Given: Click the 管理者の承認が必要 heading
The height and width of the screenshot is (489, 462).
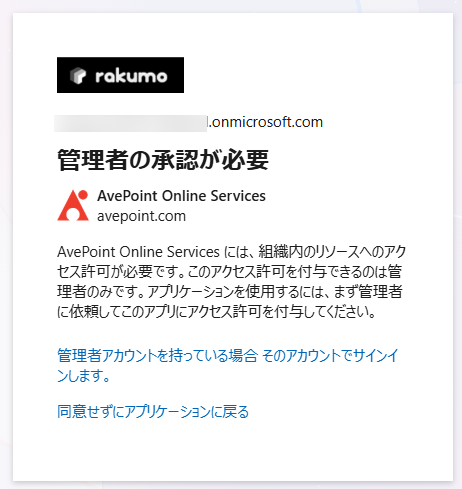Looking at the screenshot, I should 163,160.
